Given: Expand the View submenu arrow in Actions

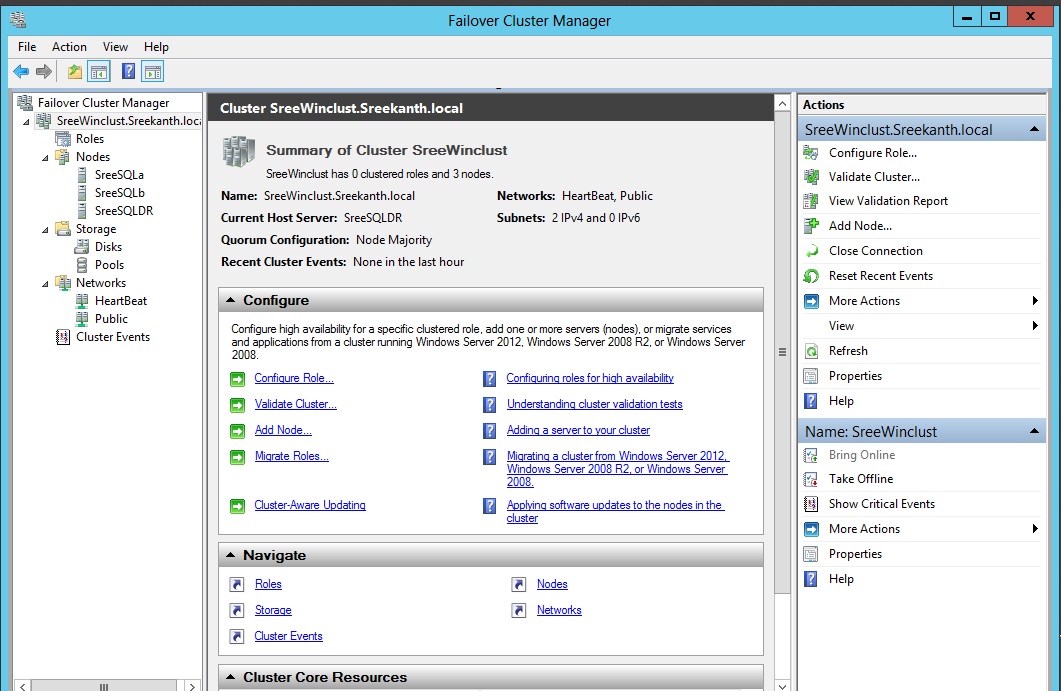Looking at the screenshot, I should pos(1035,326).
